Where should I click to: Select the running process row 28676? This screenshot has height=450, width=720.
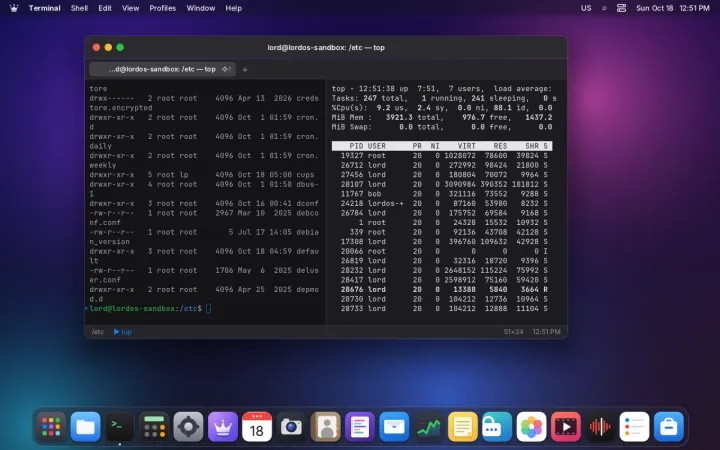pos(442,290)
